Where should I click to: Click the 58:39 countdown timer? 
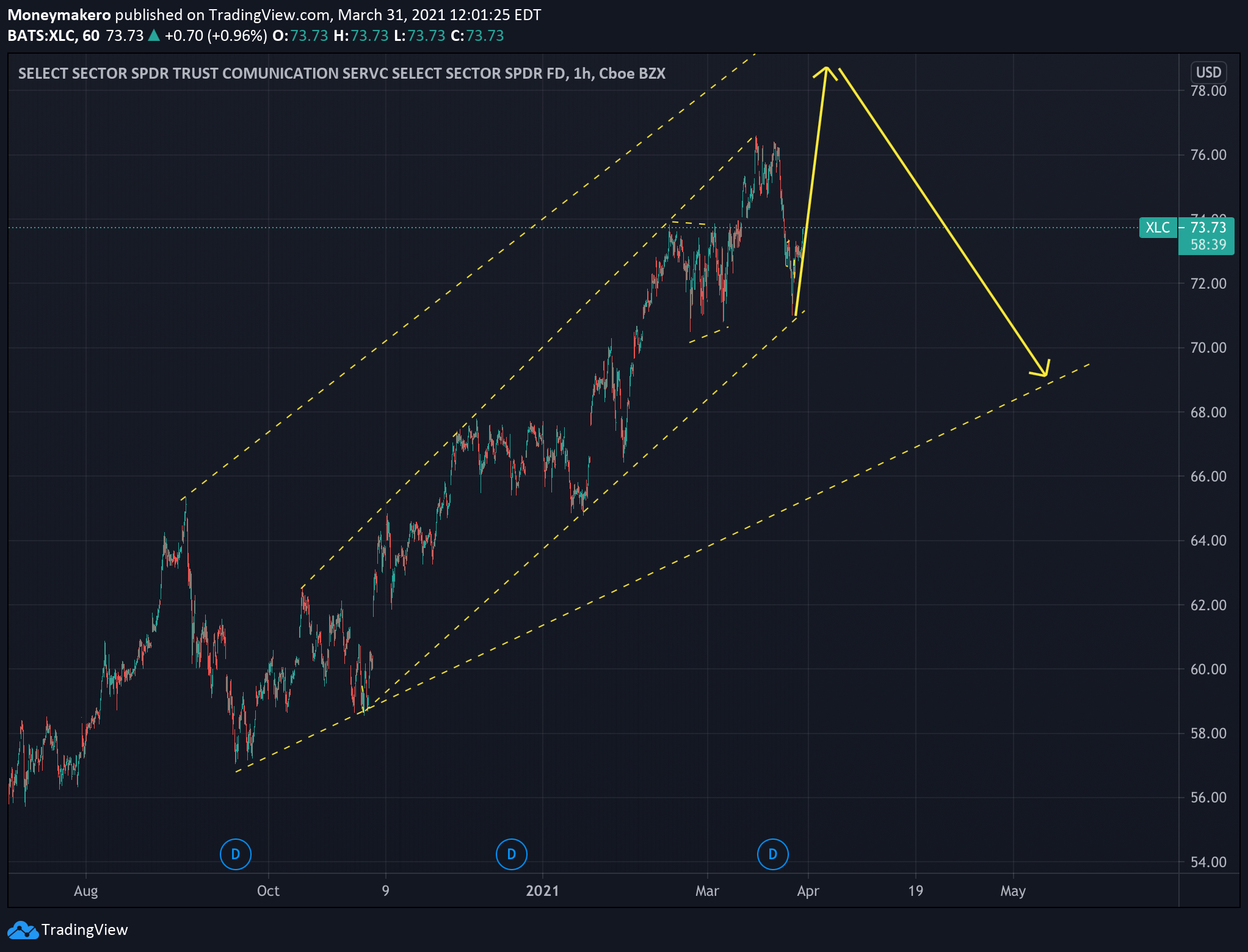click(1208, 245)
